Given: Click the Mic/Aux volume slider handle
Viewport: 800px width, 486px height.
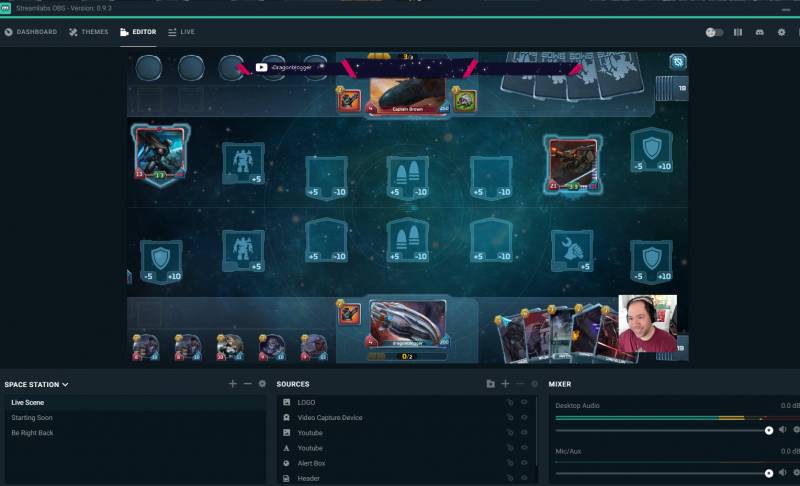Looking at the screenshot, I should [769, 474].
